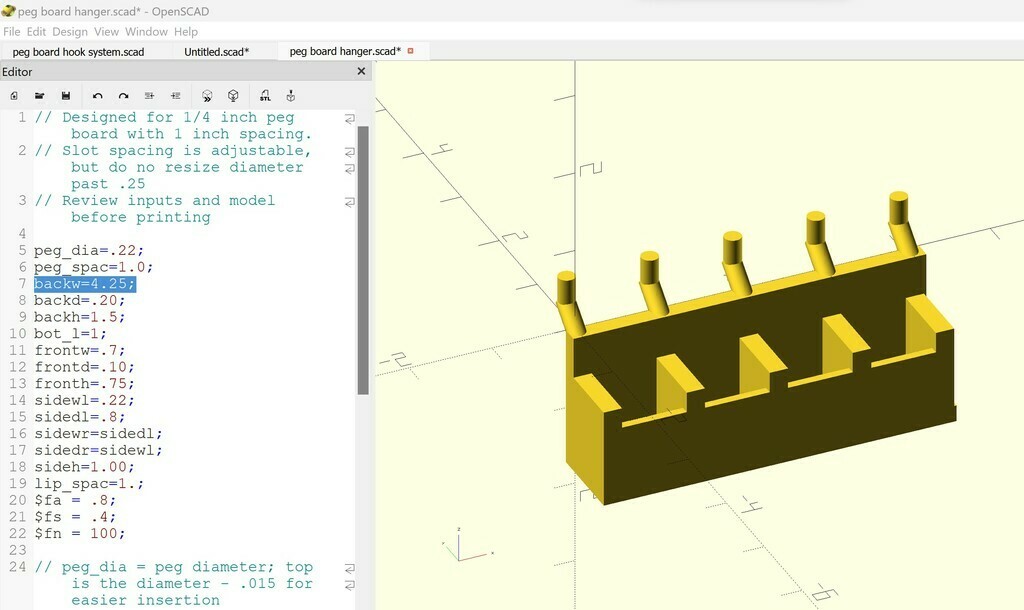Redo the last undone edit
Screen dimensions: 1024x610
[x=123, y=96]
